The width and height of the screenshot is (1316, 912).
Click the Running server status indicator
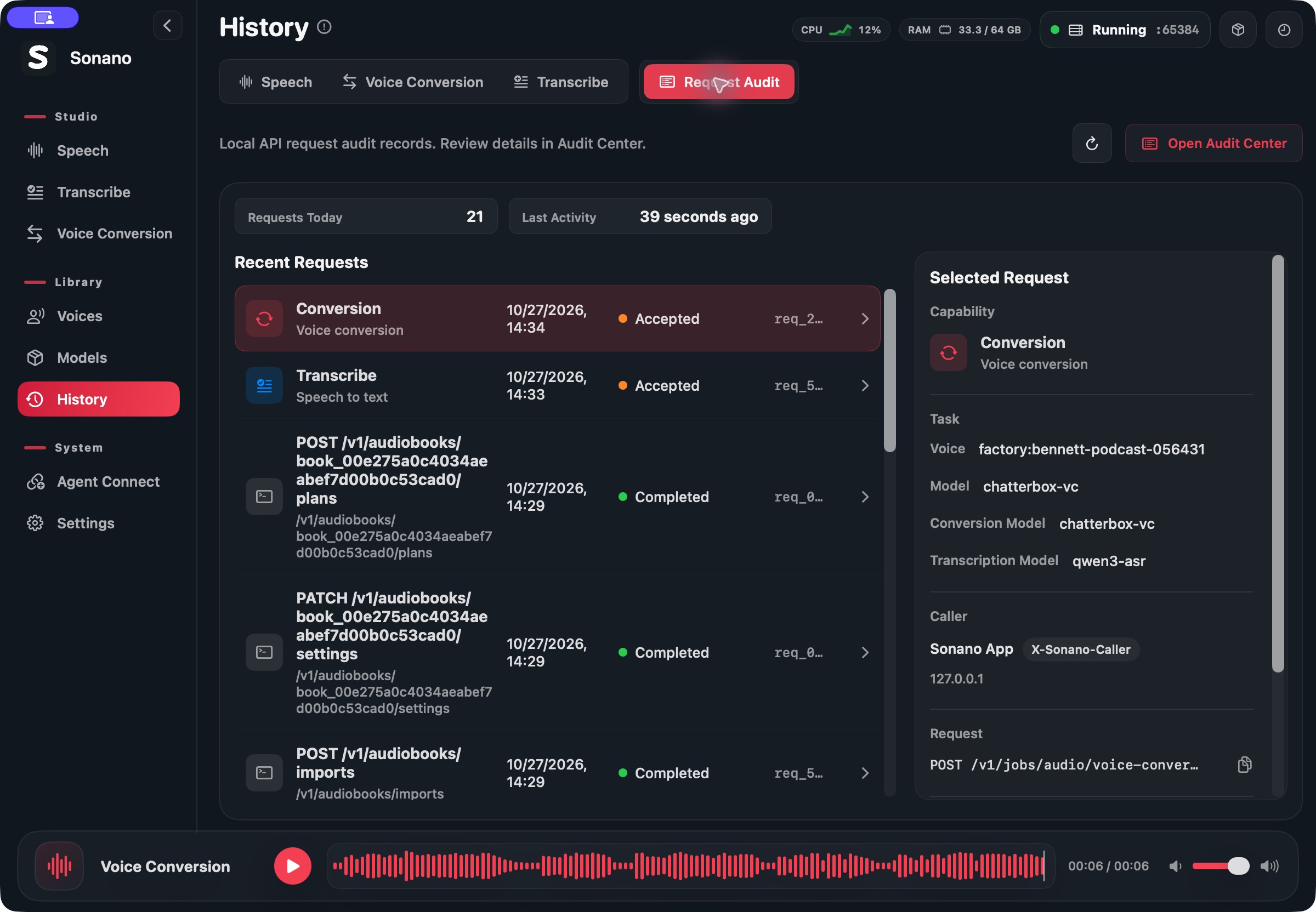[x=1125, y=30]
